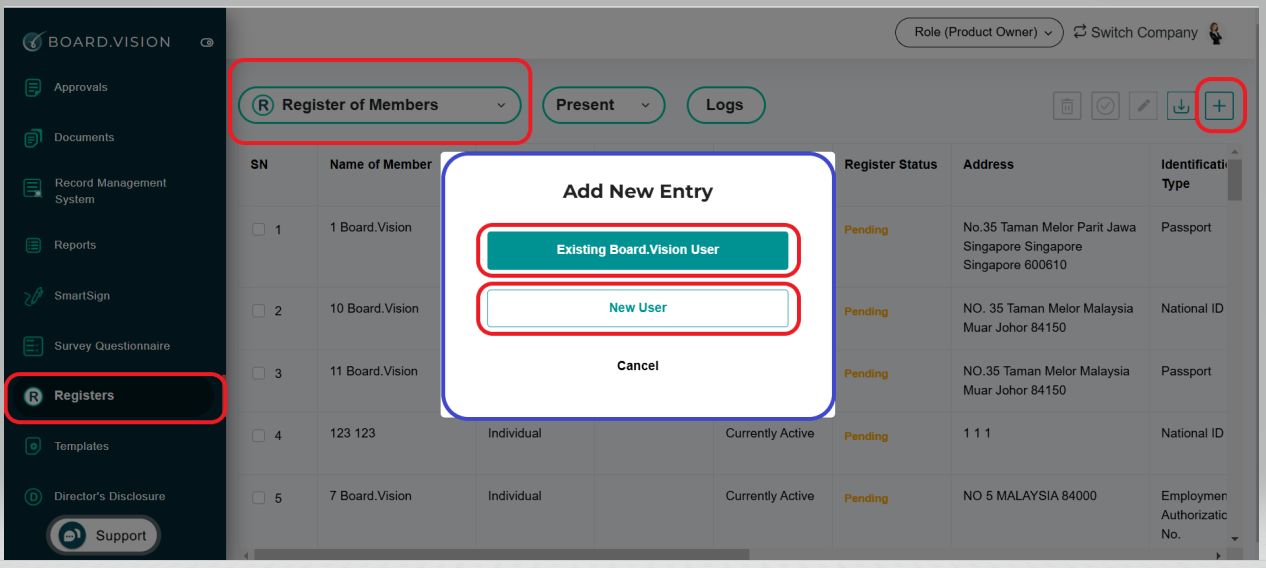The image size is (1266, 568).
Task: Open Approvals in the sidebar
Action: coord(80,87)
